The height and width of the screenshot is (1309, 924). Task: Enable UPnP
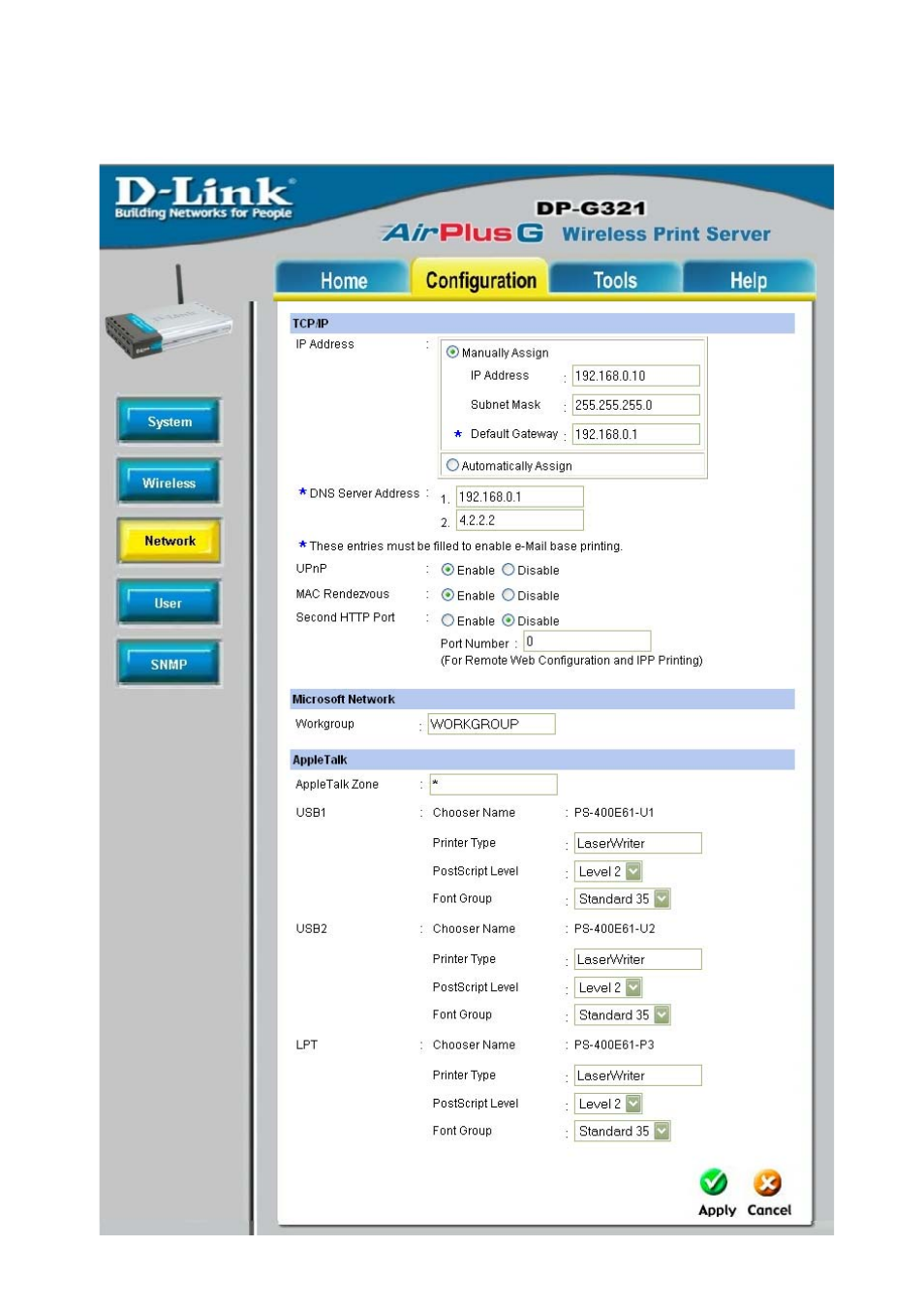(x=447, y=570)
